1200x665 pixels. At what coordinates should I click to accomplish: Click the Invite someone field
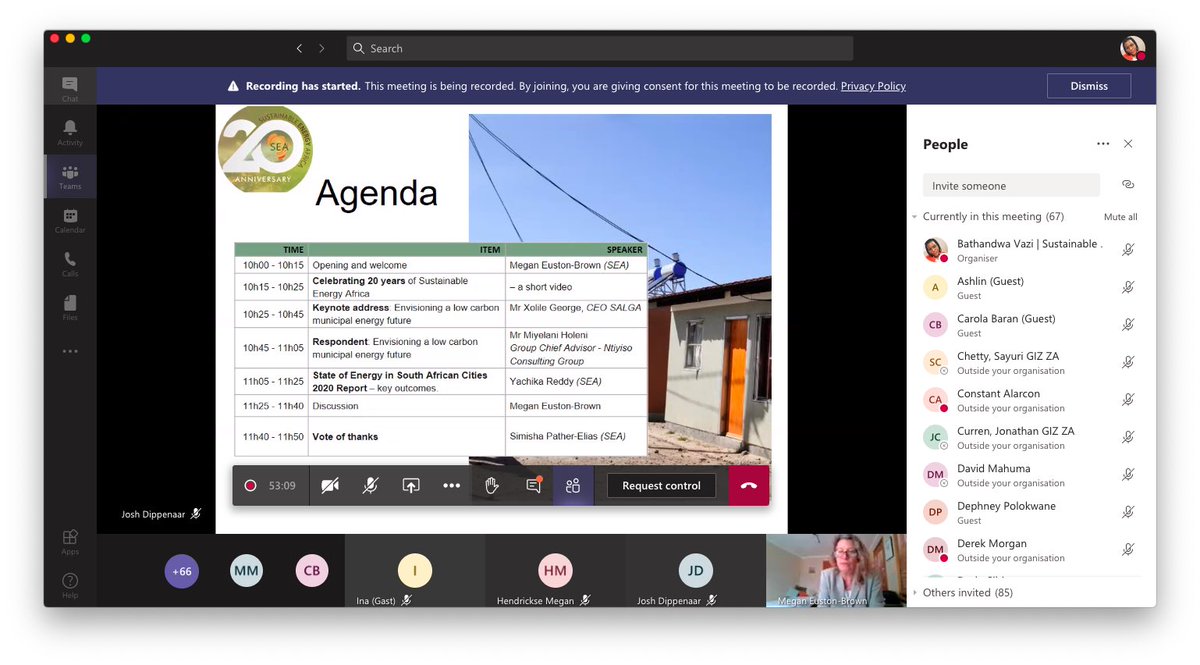[x=1011, y=185]
